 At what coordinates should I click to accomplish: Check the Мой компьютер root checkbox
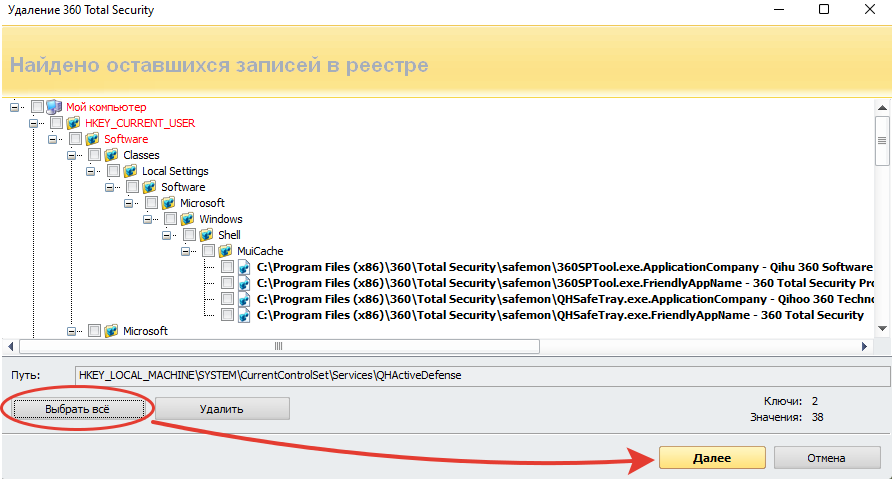38,107
